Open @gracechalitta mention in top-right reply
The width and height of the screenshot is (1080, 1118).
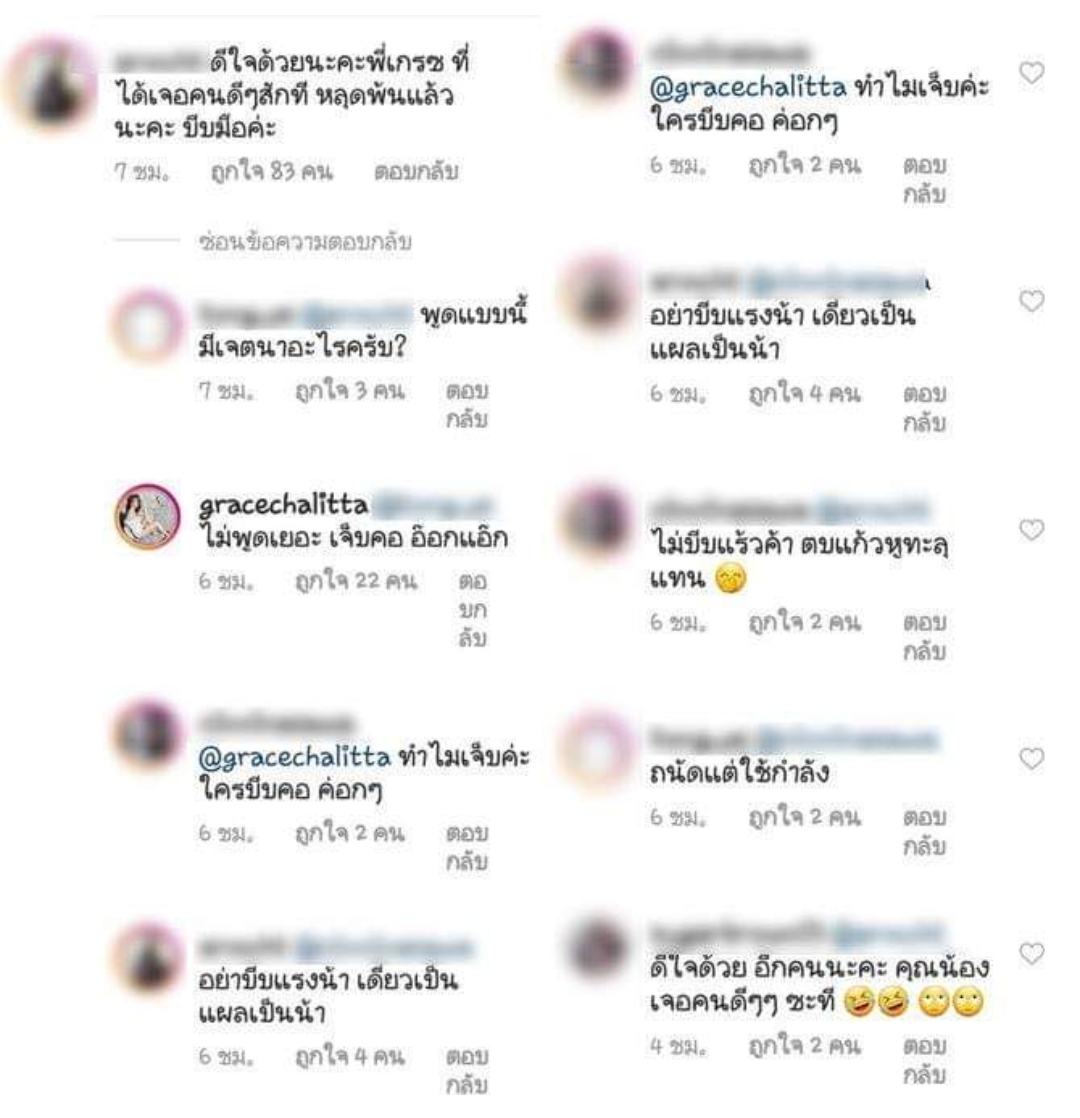[747, 88]
